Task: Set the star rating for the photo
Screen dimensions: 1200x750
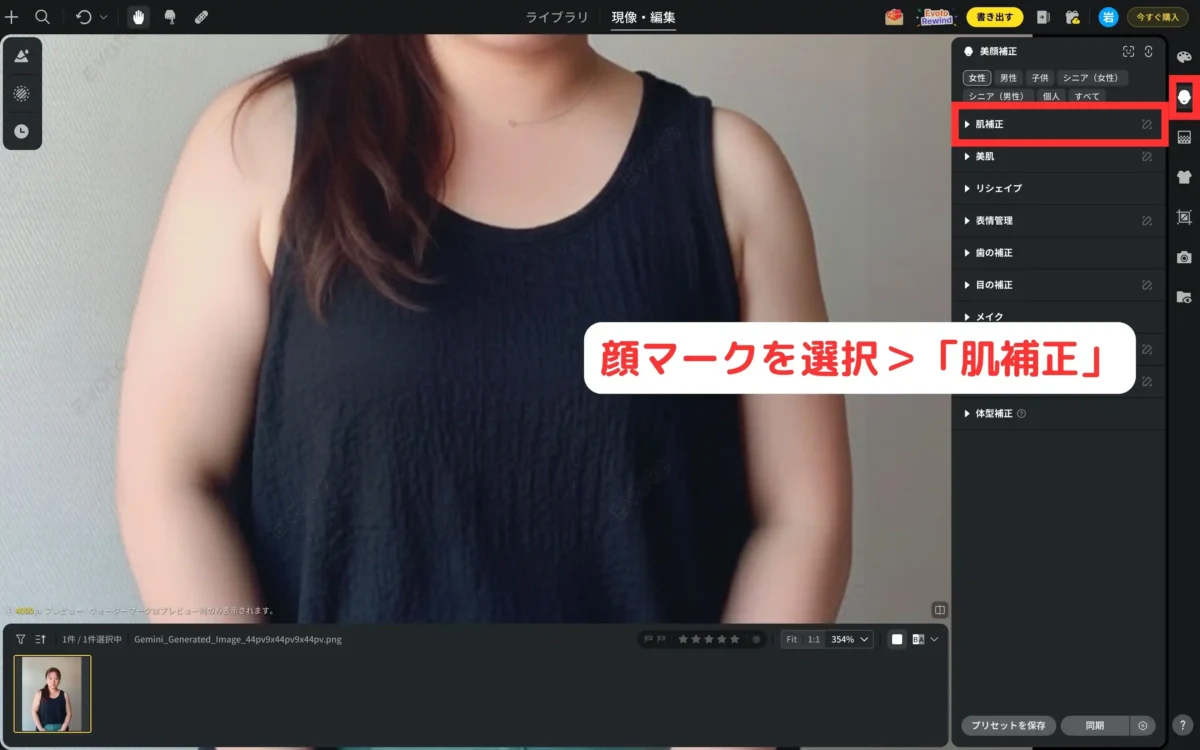Action: coord(709,639)
